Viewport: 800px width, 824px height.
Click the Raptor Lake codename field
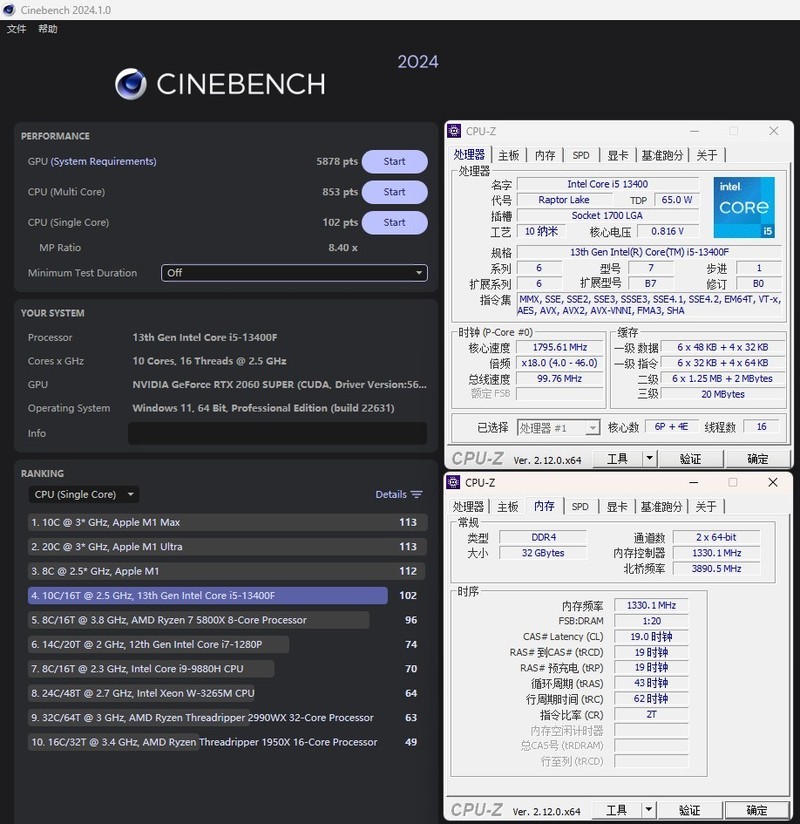point(564,200)
